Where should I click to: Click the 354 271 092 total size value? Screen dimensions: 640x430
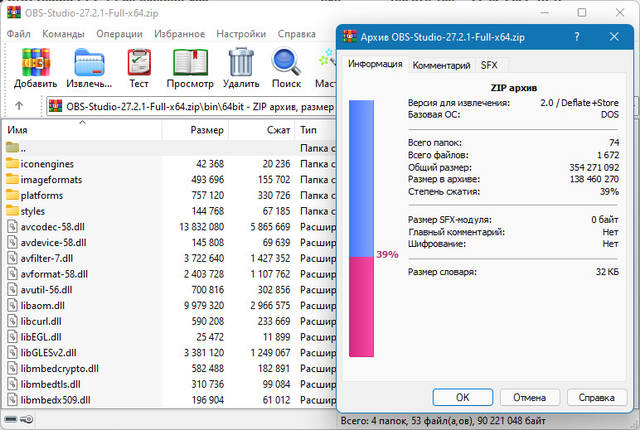pos(594,167)
